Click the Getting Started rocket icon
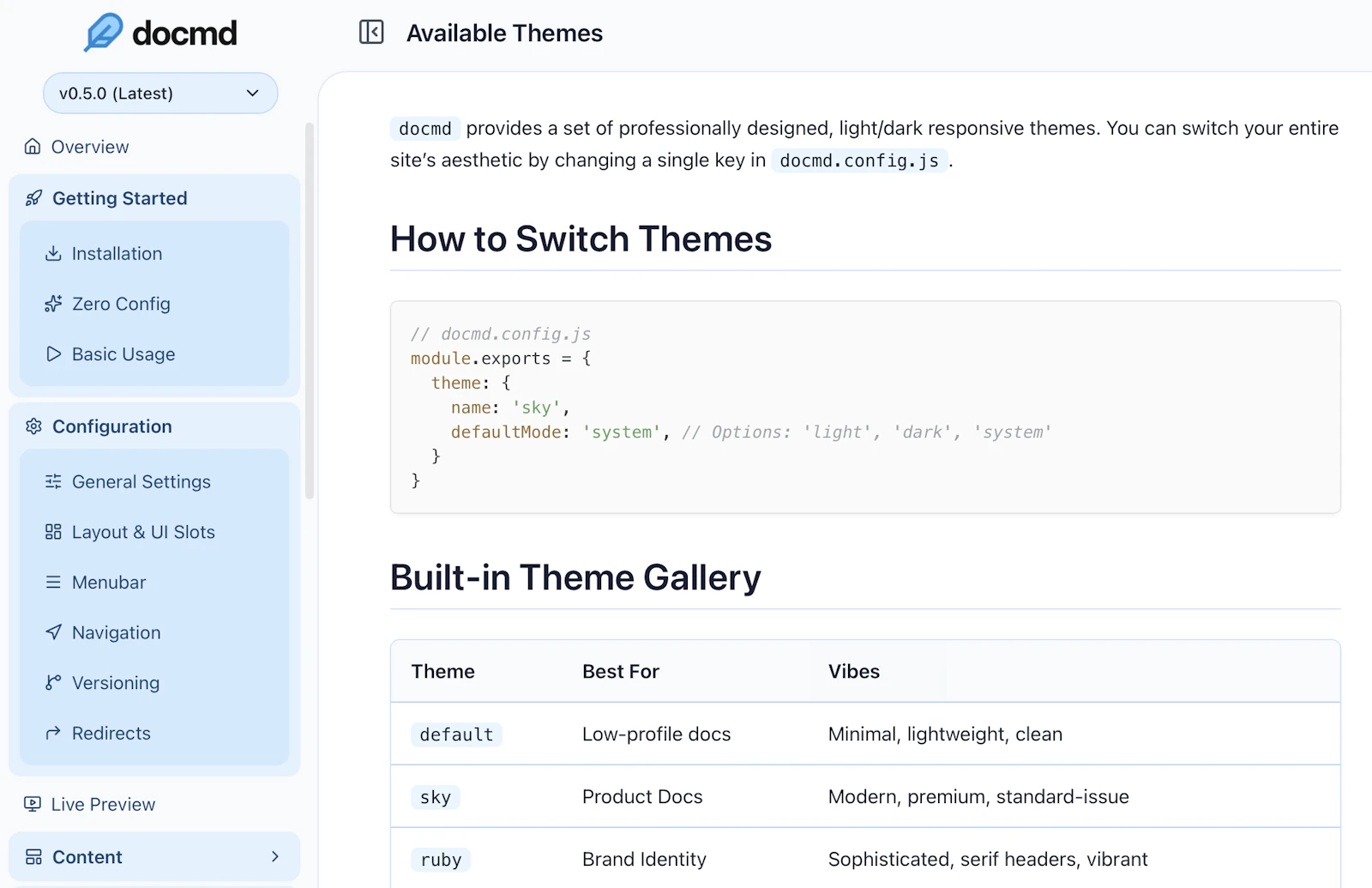This screenshot has width=1372, height=888. (33, 198)
